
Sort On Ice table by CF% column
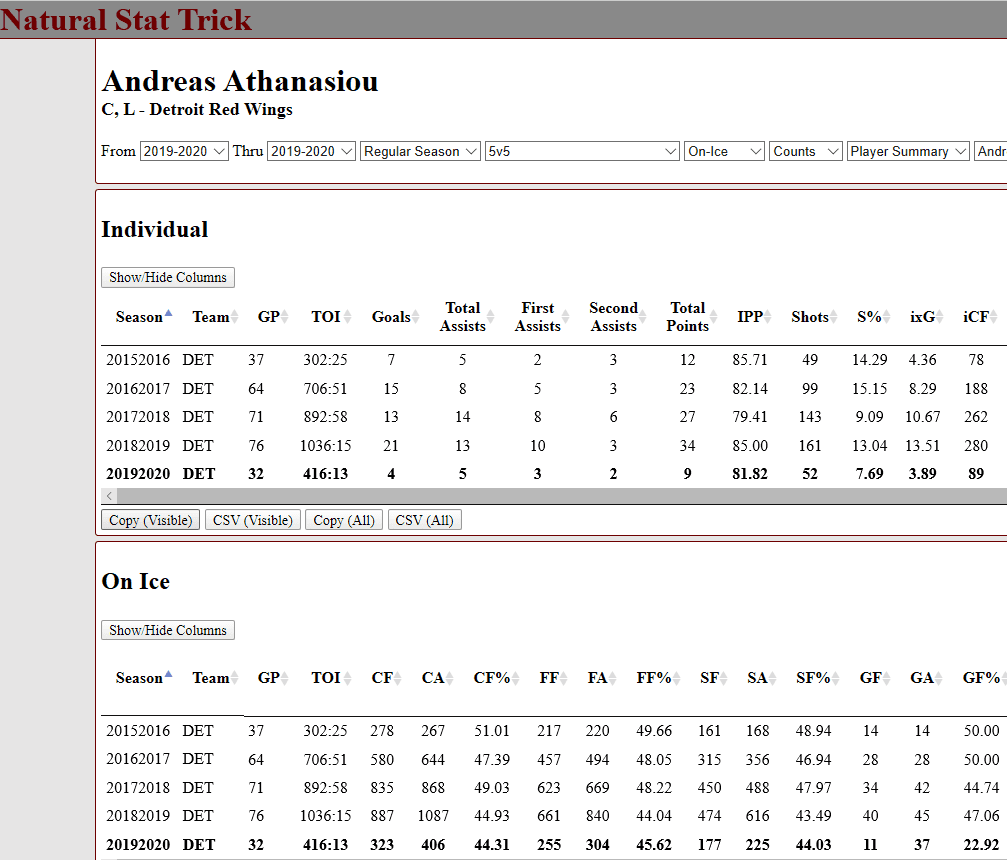tap(492, 678)
